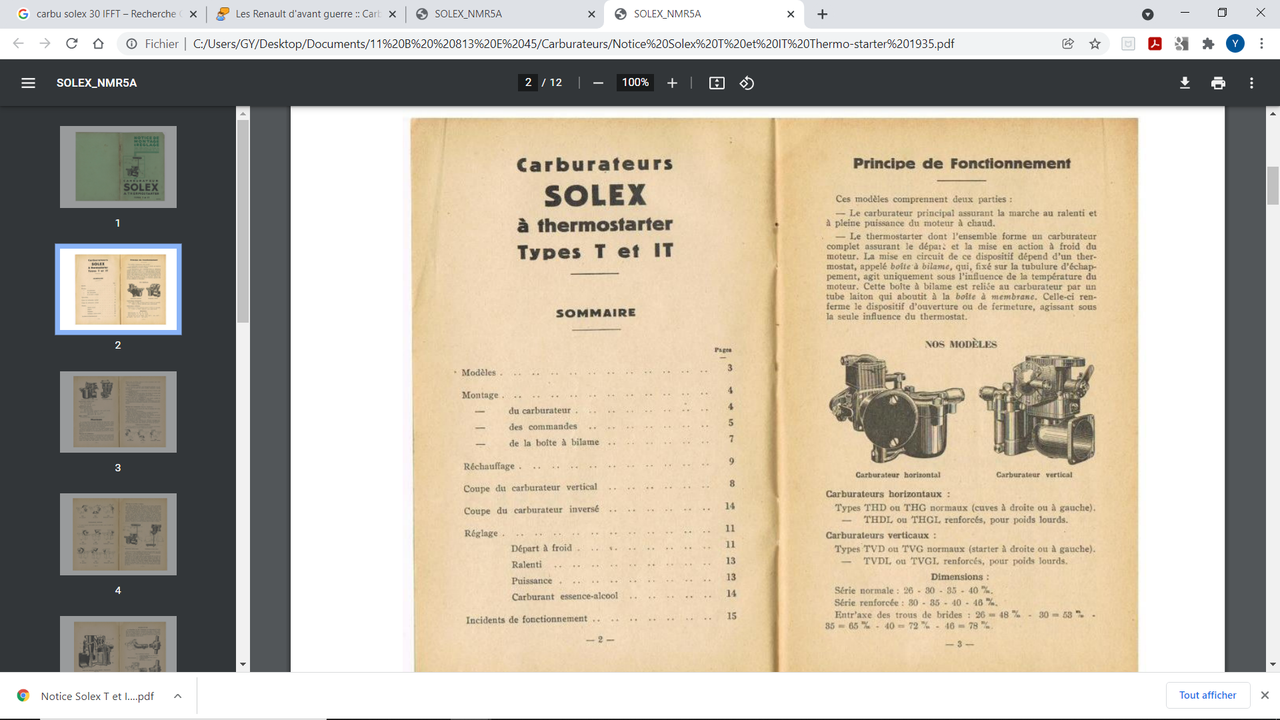Viewport: 1280px width, 720px height.
Task: Go forward in browser history
Action: 45,44
